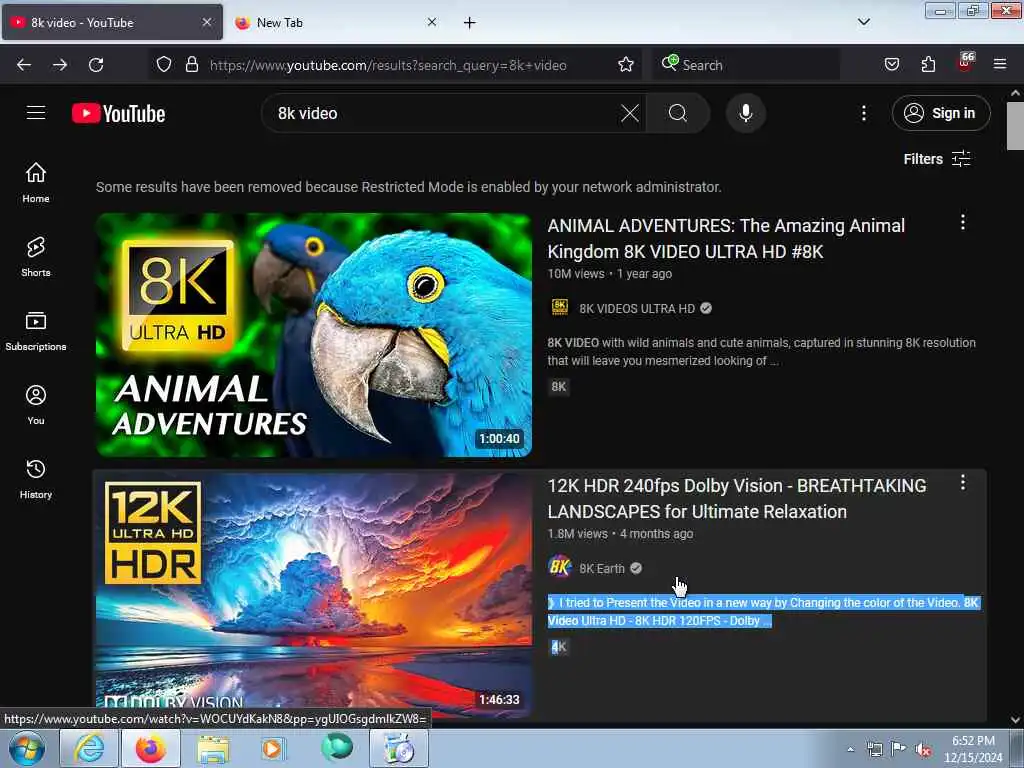Close the New Tab tab
Screen dimensions: 1024x768
(431, 22)
